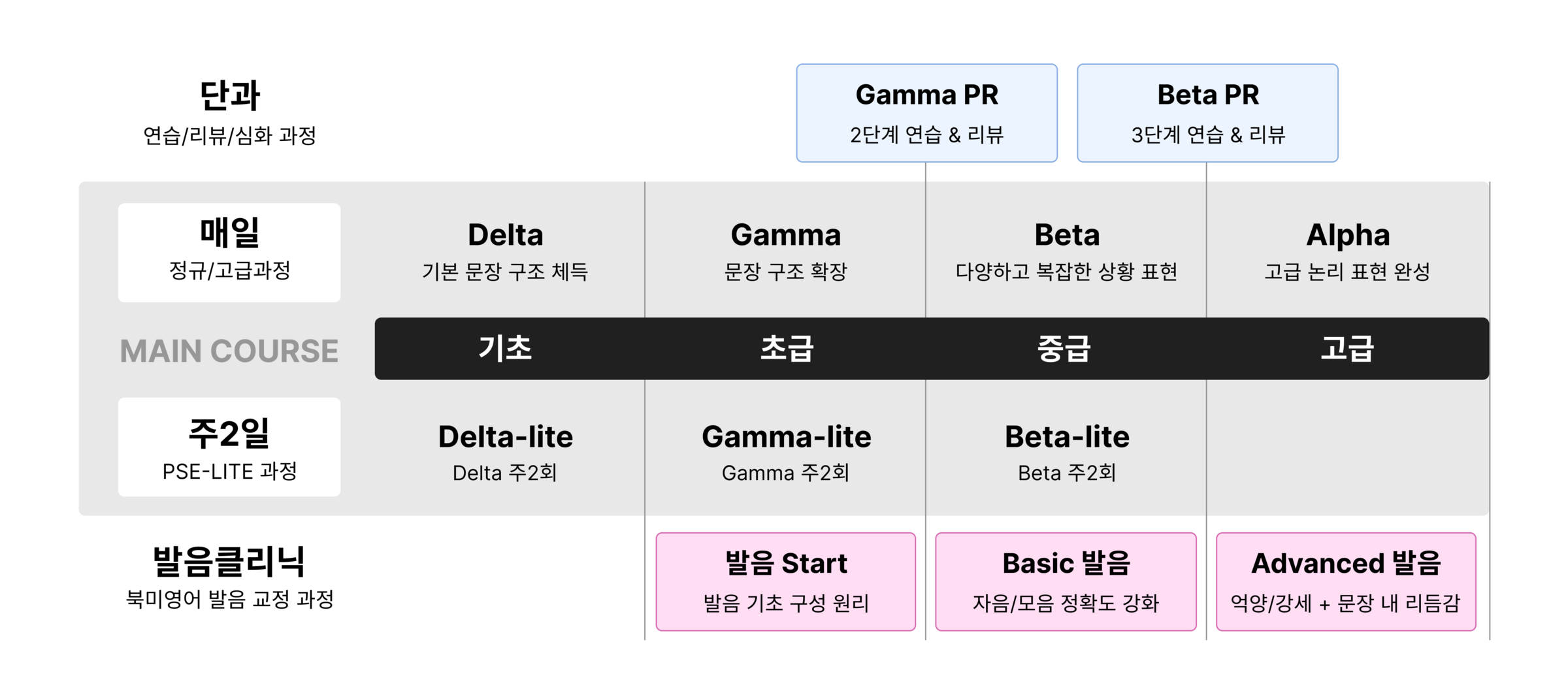Select the Beta daily course
Image resolution: width=1568 pixels, height=691 pixels.
(1066, 250)
